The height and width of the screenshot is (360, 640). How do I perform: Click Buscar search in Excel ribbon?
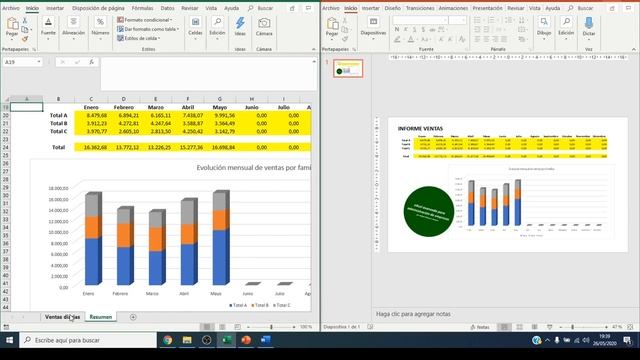click(260, 8)
